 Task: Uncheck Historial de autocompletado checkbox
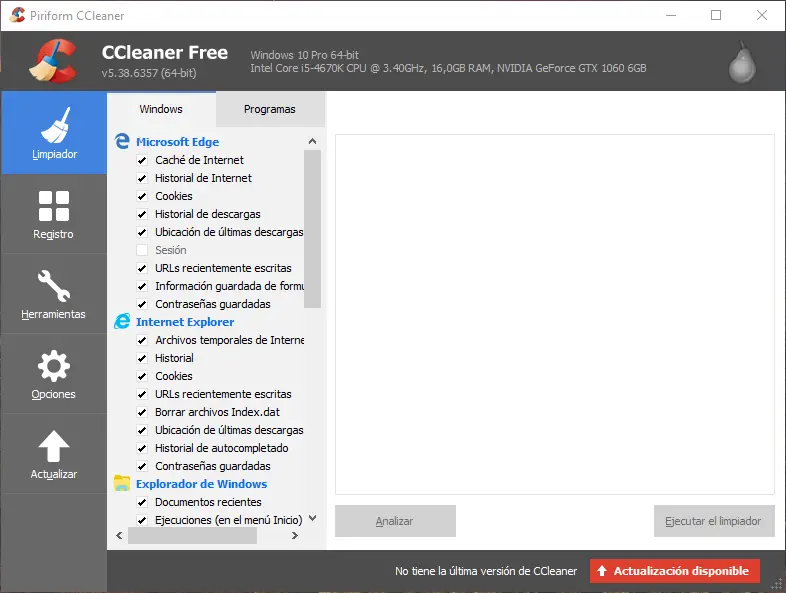click(142, 448)
